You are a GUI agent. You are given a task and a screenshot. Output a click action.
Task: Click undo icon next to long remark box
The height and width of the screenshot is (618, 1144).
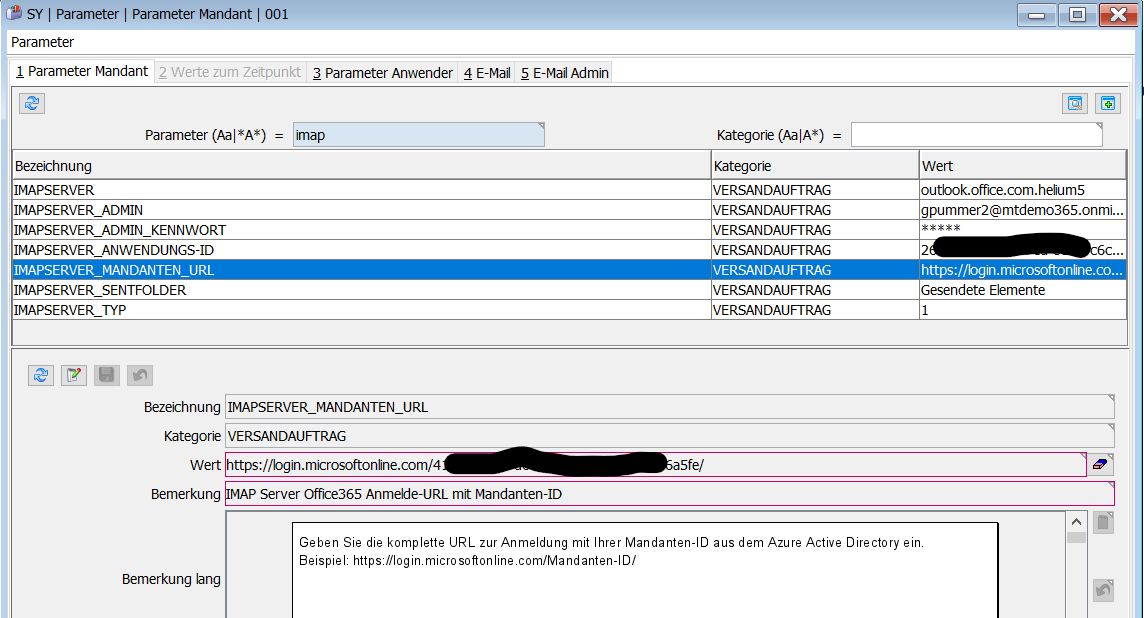[x=1102, y=590]
